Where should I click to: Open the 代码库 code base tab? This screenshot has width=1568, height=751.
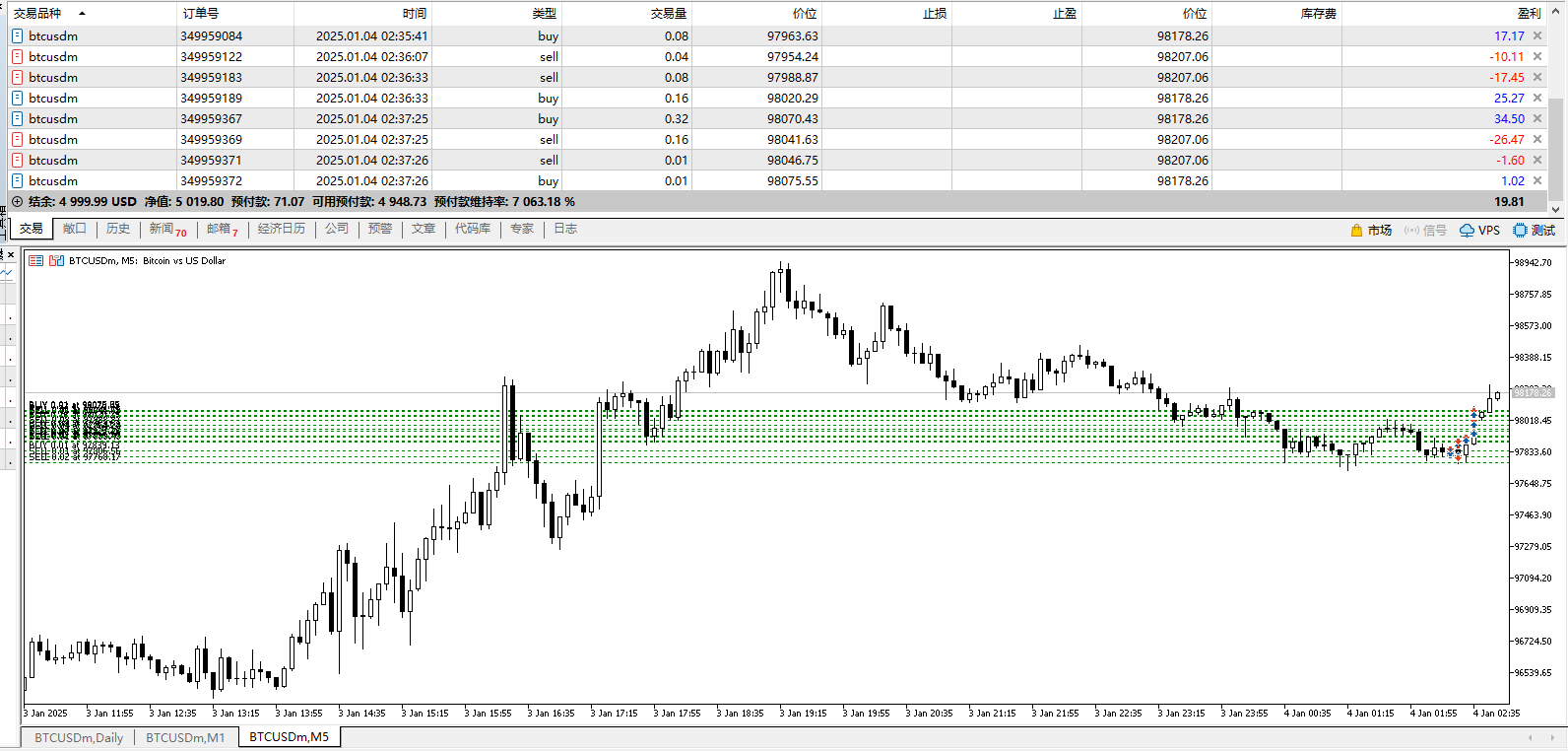(x=473, y=229)
